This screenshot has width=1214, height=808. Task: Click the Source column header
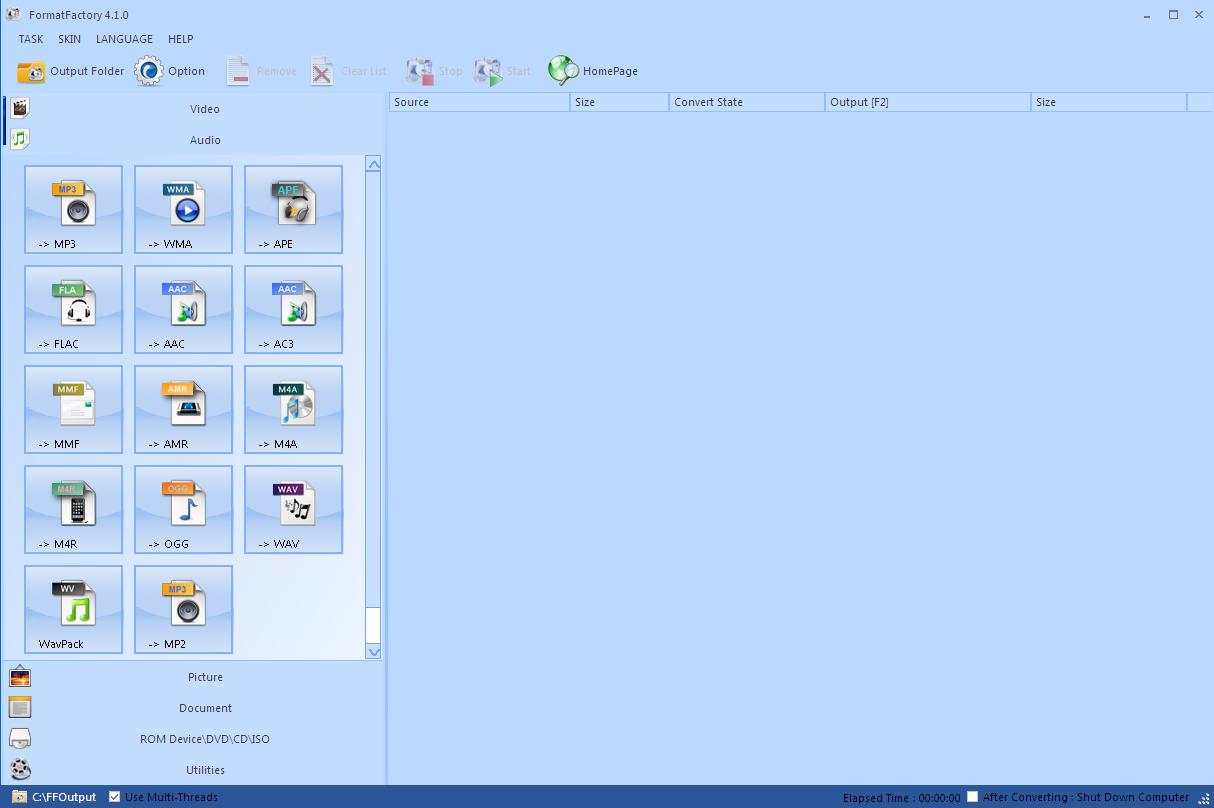tap(479, 102)
